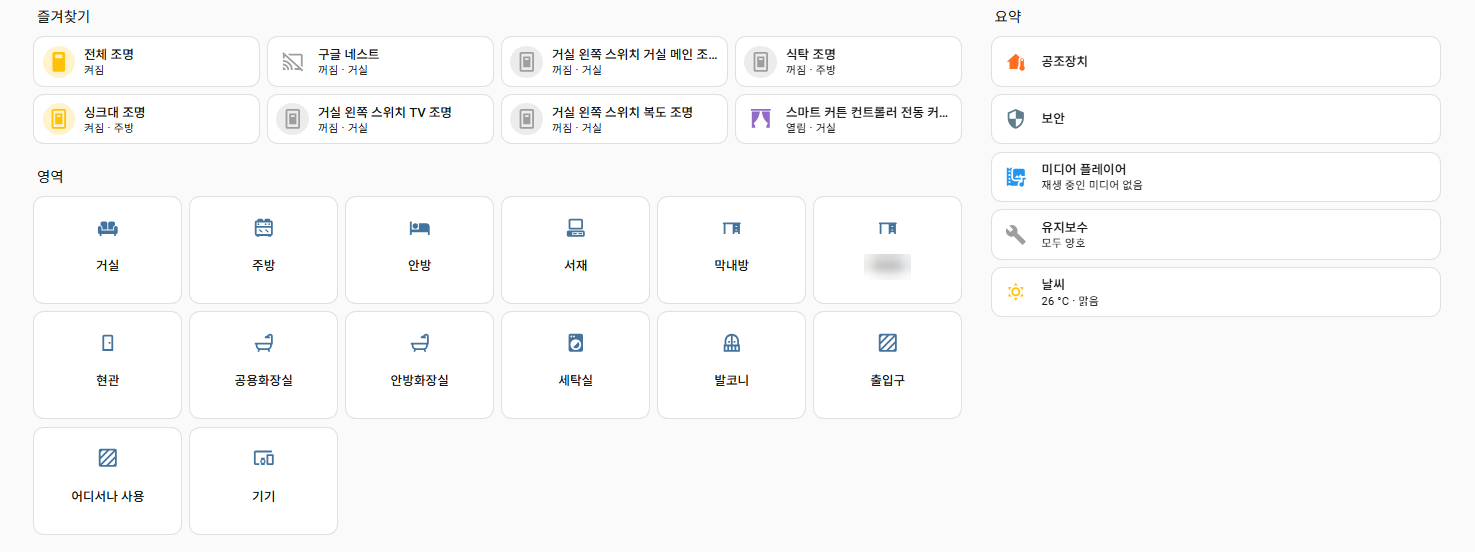
Task: Click the '재생 중인 미디어 없음' status text
Action: (x=1092, y=185)
